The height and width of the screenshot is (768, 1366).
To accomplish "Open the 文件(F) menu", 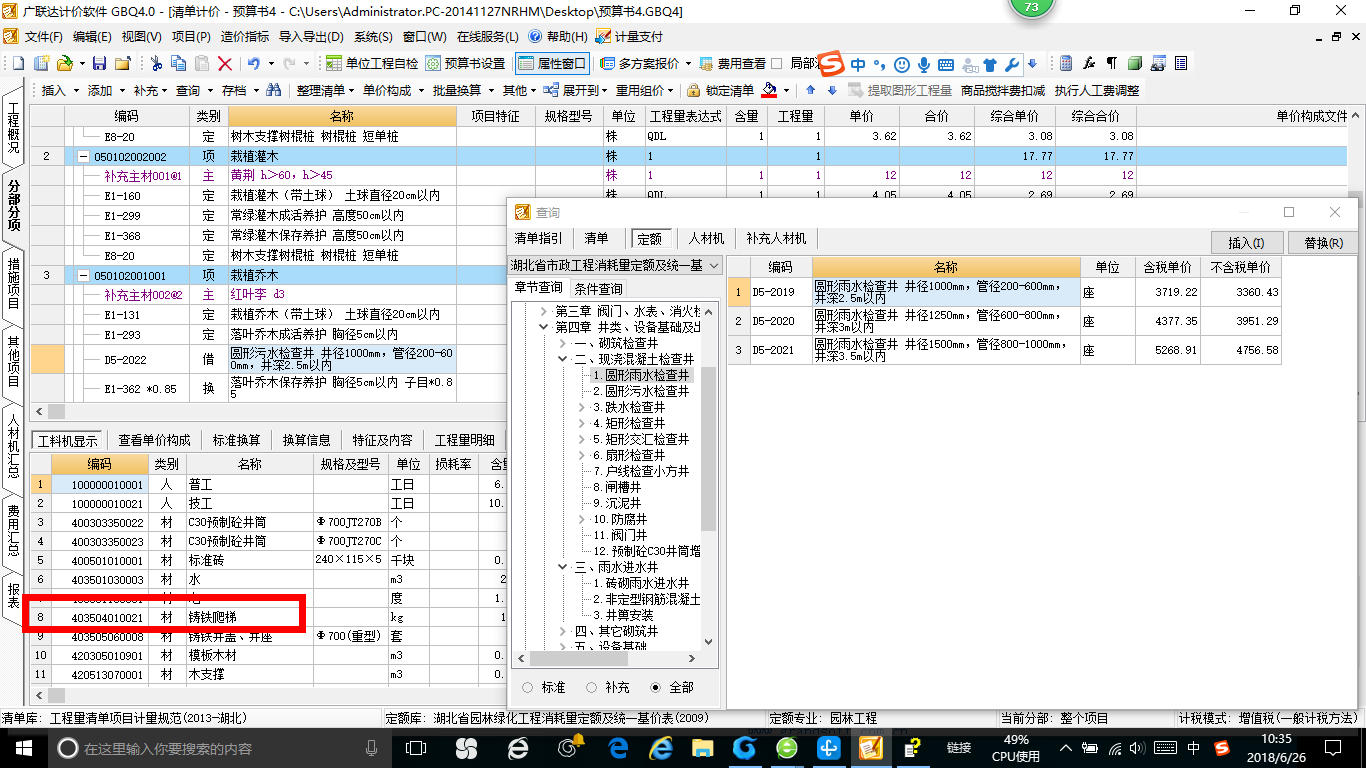I will 44,36.
